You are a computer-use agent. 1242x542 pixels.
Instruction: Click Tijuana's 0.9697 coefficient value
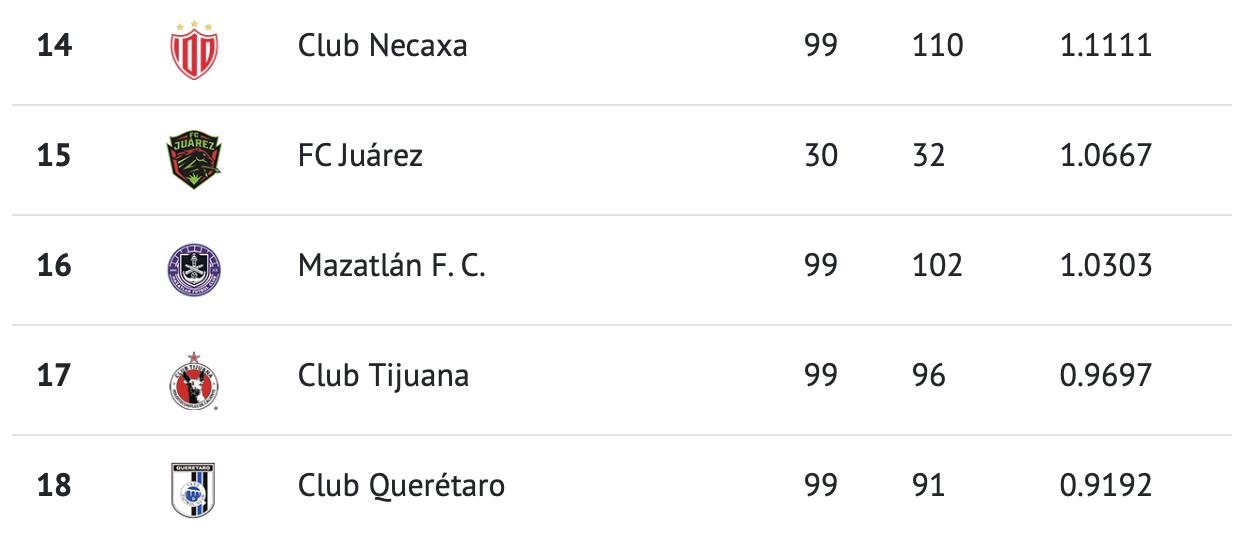click(x=1106, y=376)
